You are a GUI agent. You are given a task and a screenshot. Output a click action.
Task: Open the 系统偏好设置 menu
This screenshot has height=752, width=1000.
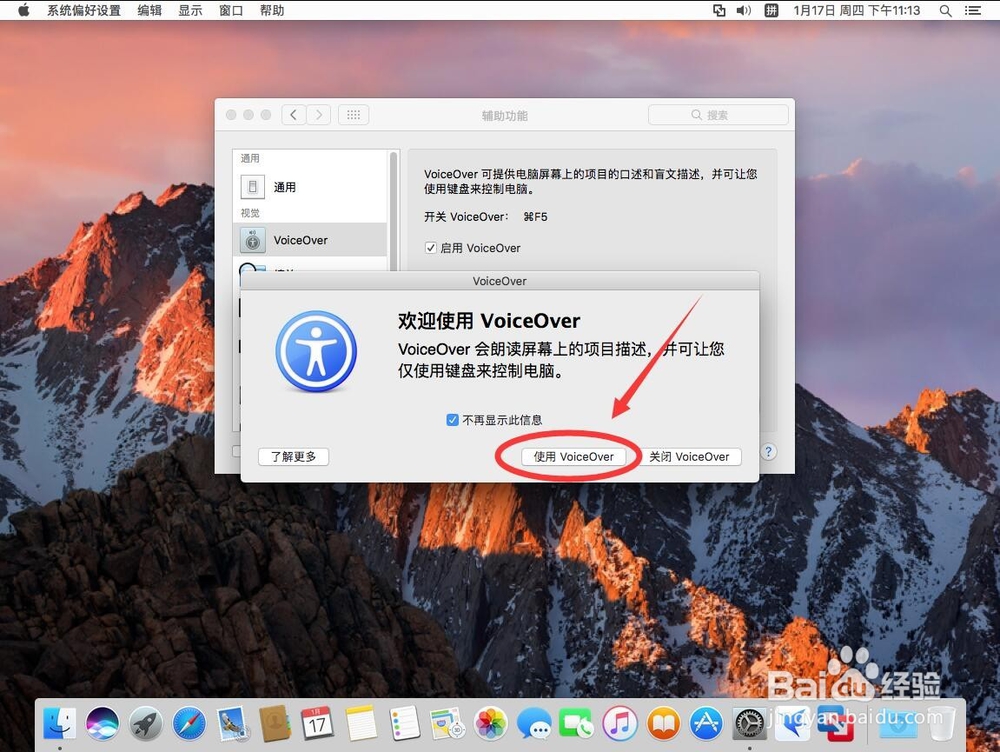pos(84,10)
